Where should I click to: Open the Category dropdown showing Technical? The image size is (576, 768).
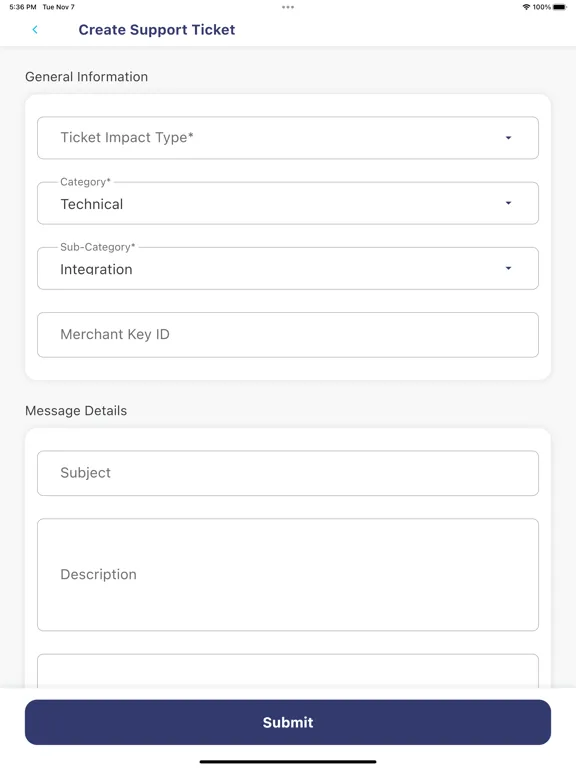pyautogui.click(x=288, y=203)
